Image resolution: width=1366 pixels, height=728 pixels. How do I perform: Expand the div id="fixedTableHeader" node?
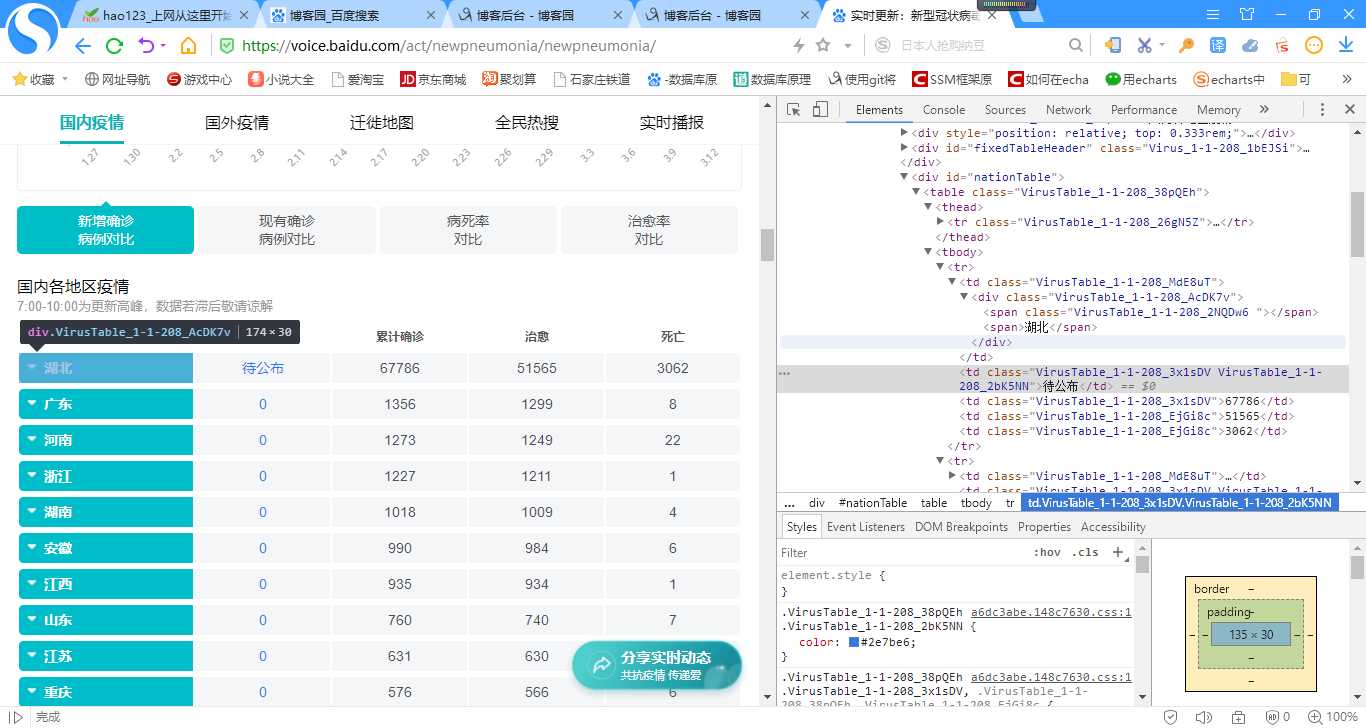point(905,148)
